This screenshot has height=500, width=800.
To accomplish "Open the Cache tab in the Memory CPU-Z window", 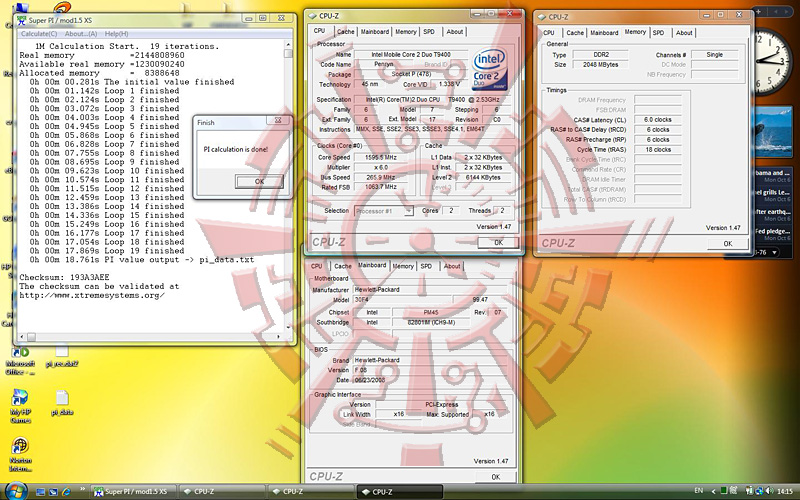I will (x=575, y=33).
